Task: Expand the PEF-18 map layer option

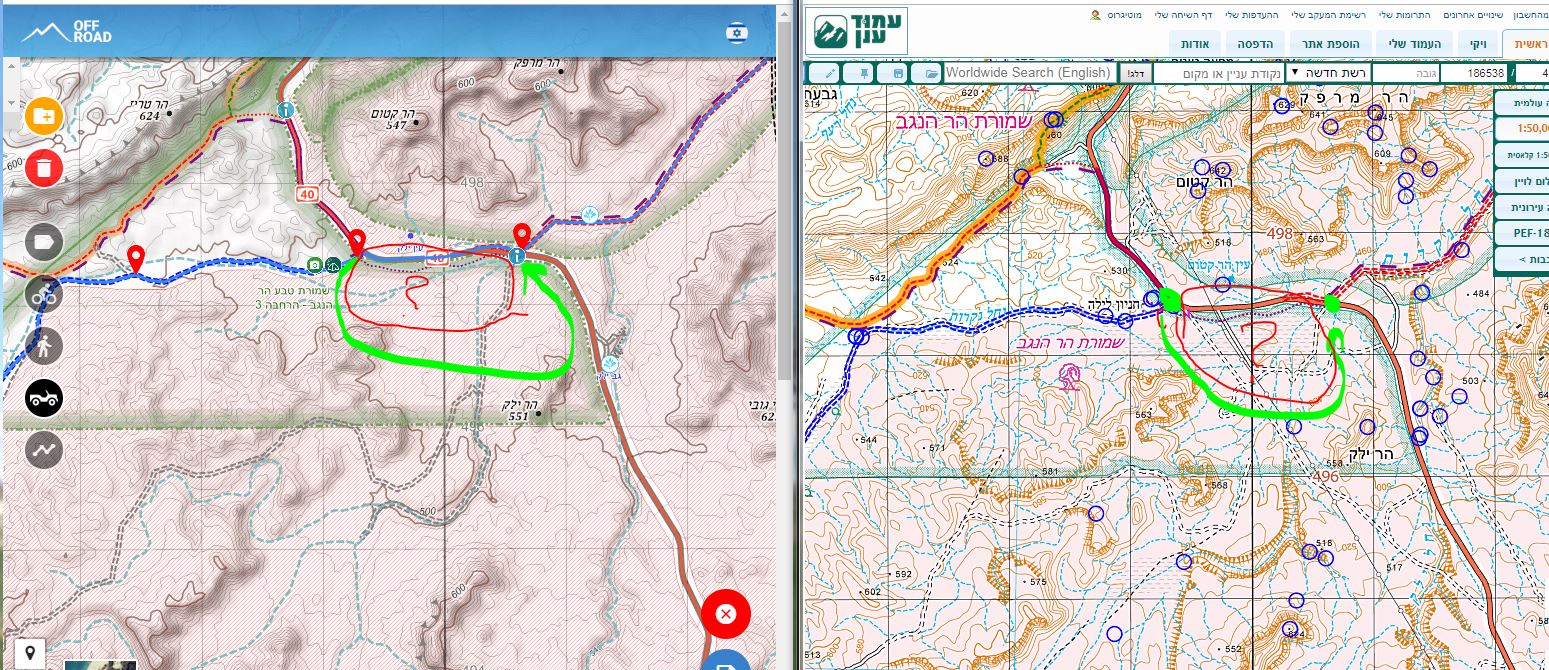Action: click(x=1521, y=233)
